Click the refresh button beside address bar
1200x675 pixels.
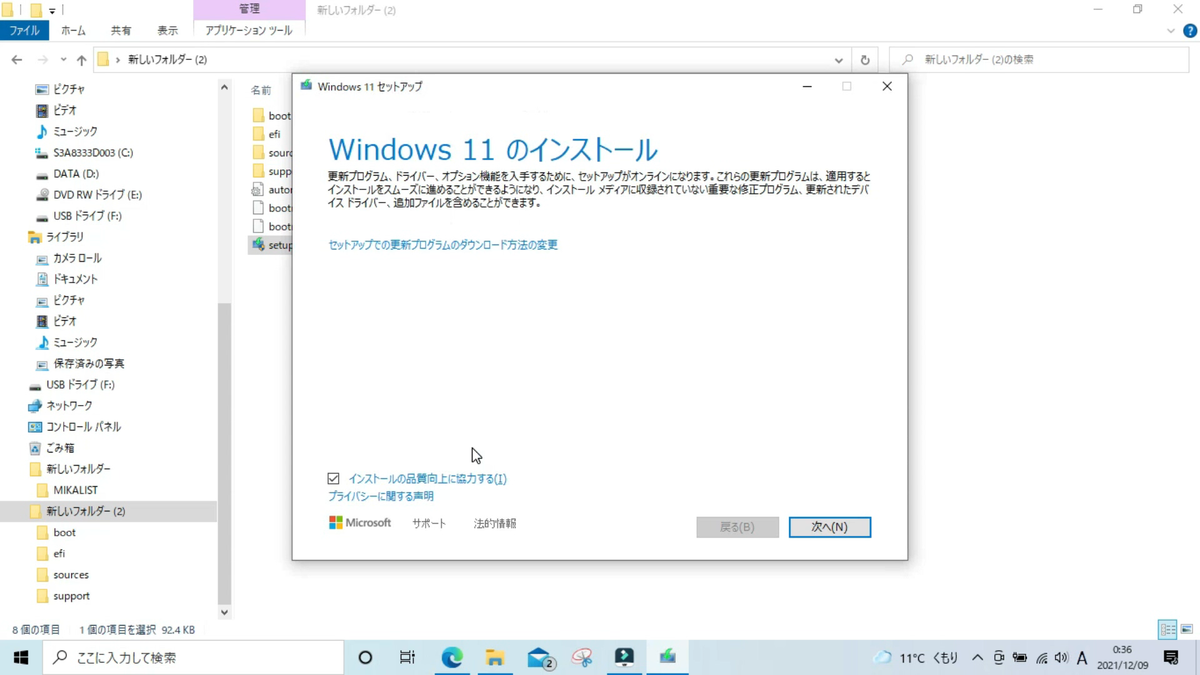865,60
